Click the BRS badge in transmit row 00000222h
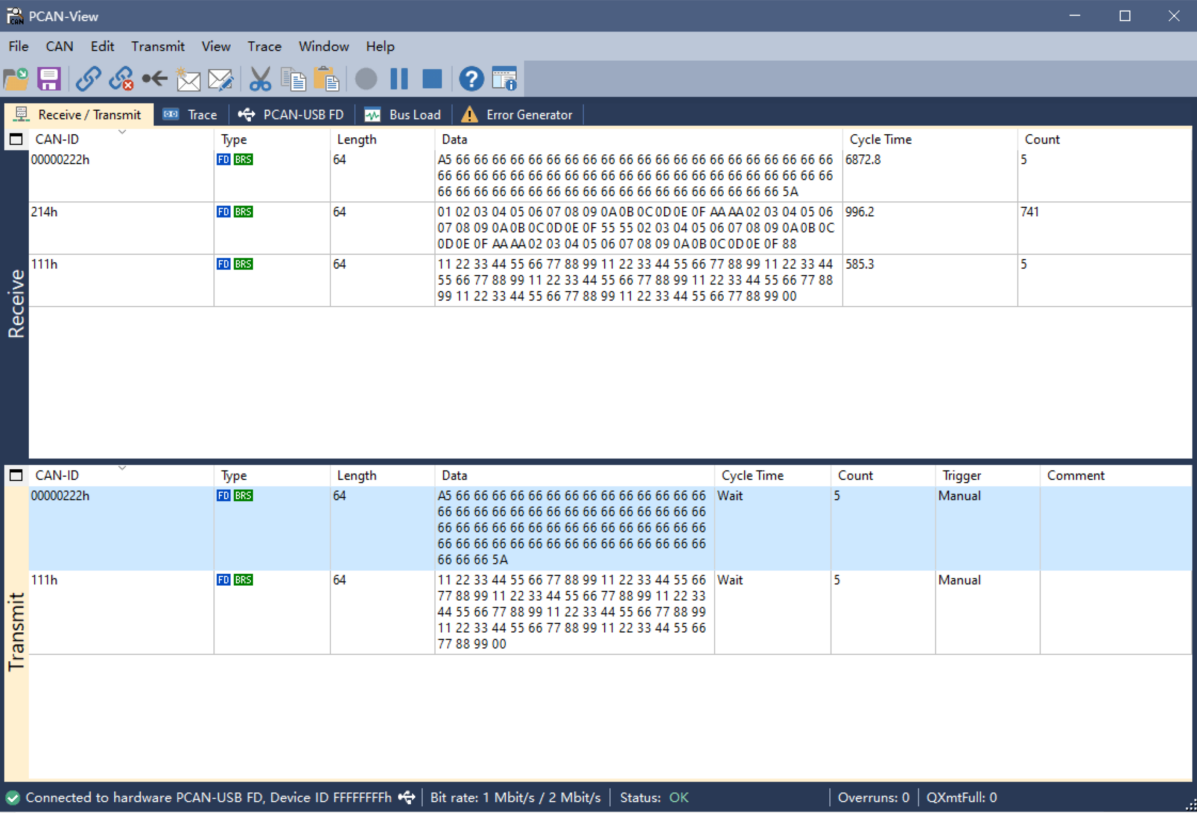The height and width of the screenshot is (813, 1197). [244, 495]
